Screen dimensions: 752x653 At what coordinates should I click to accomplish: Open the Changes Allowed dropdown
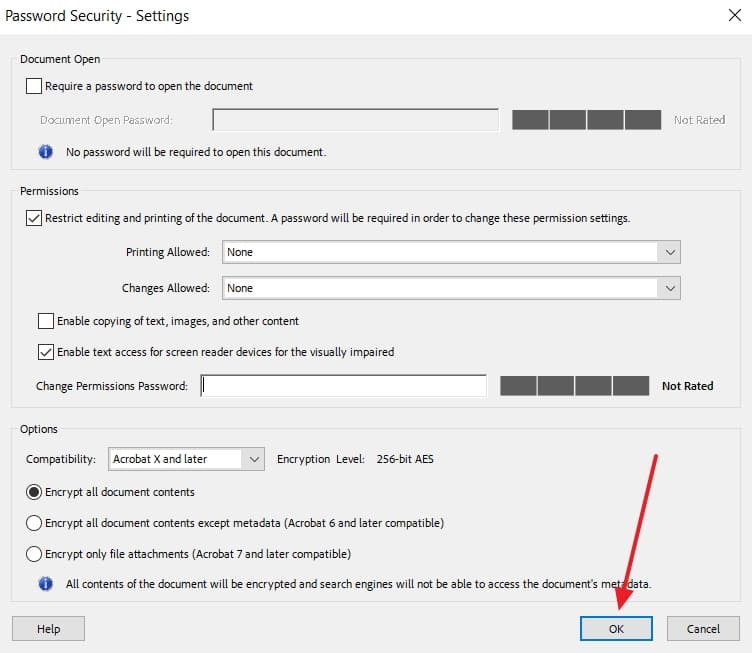(451, 288)
